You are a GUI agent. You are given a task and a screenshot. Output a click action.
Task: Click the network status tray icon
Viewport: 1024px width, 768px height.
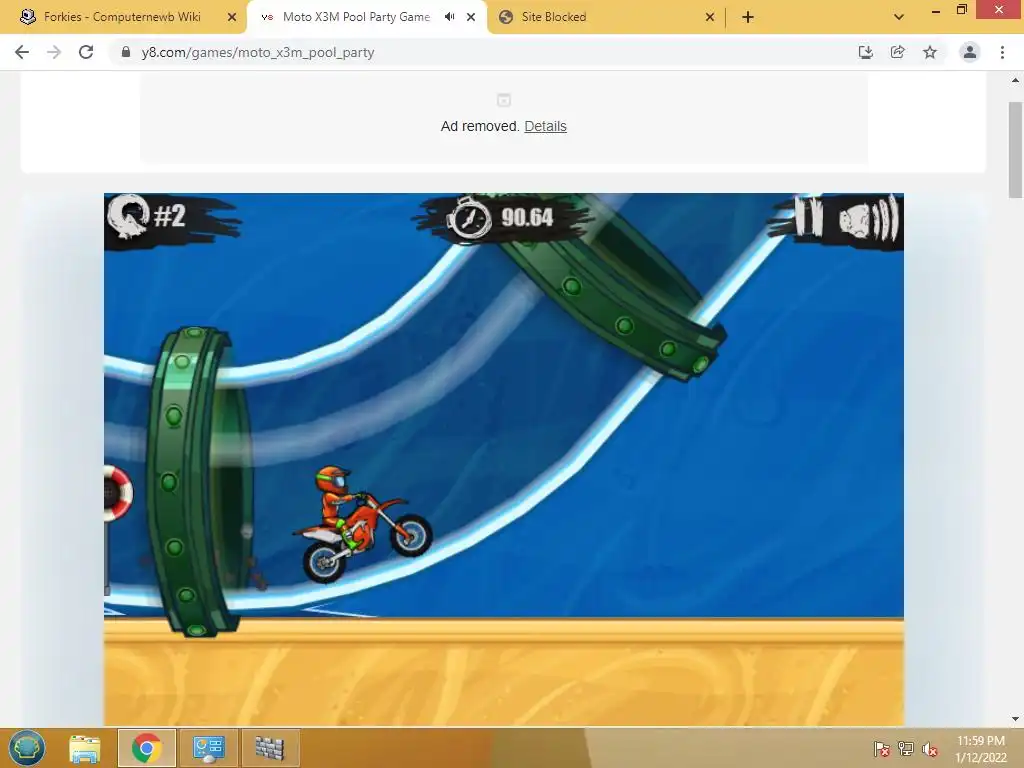pos(906,749)
